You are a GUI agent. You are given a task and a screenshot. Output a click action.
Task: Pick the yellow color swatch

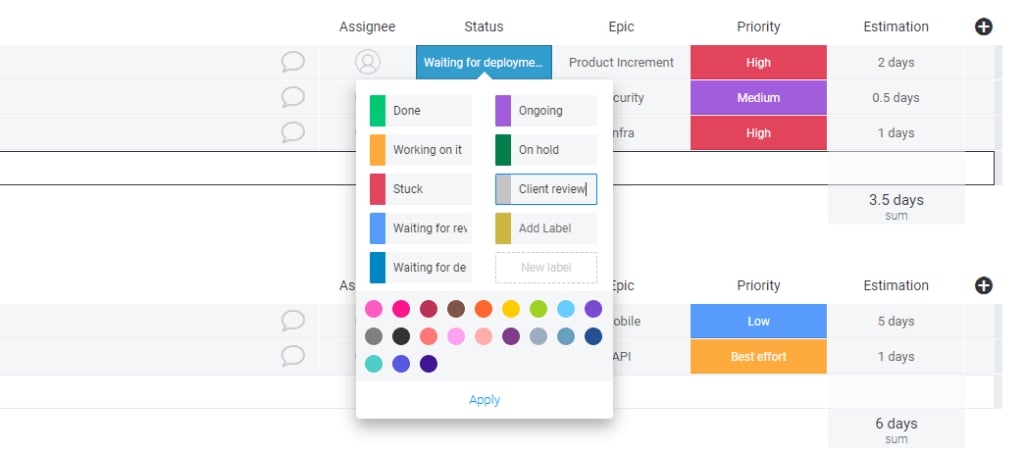511,309
